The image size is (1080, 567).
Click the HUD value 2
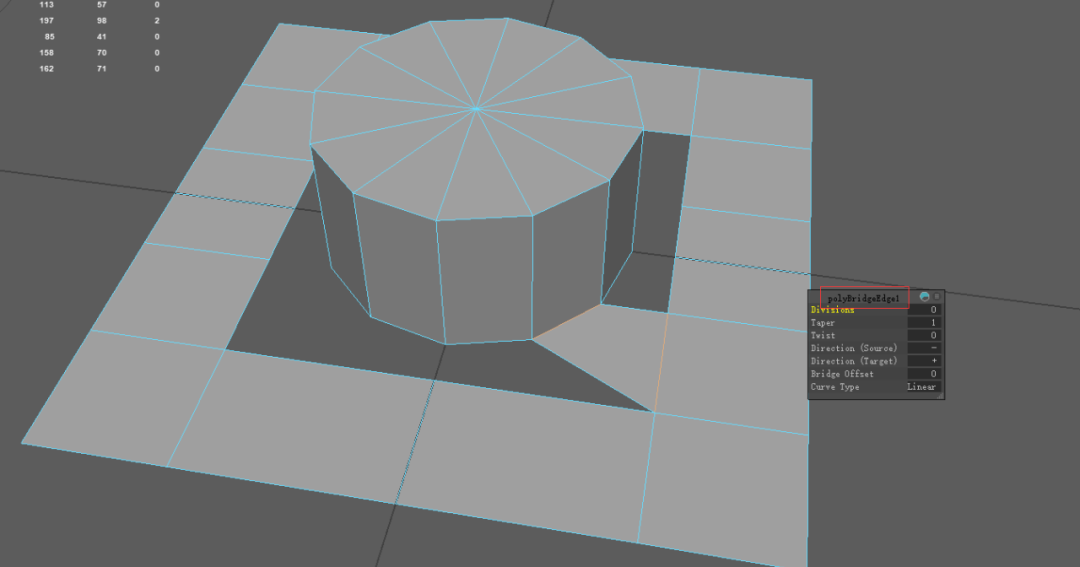157,21
